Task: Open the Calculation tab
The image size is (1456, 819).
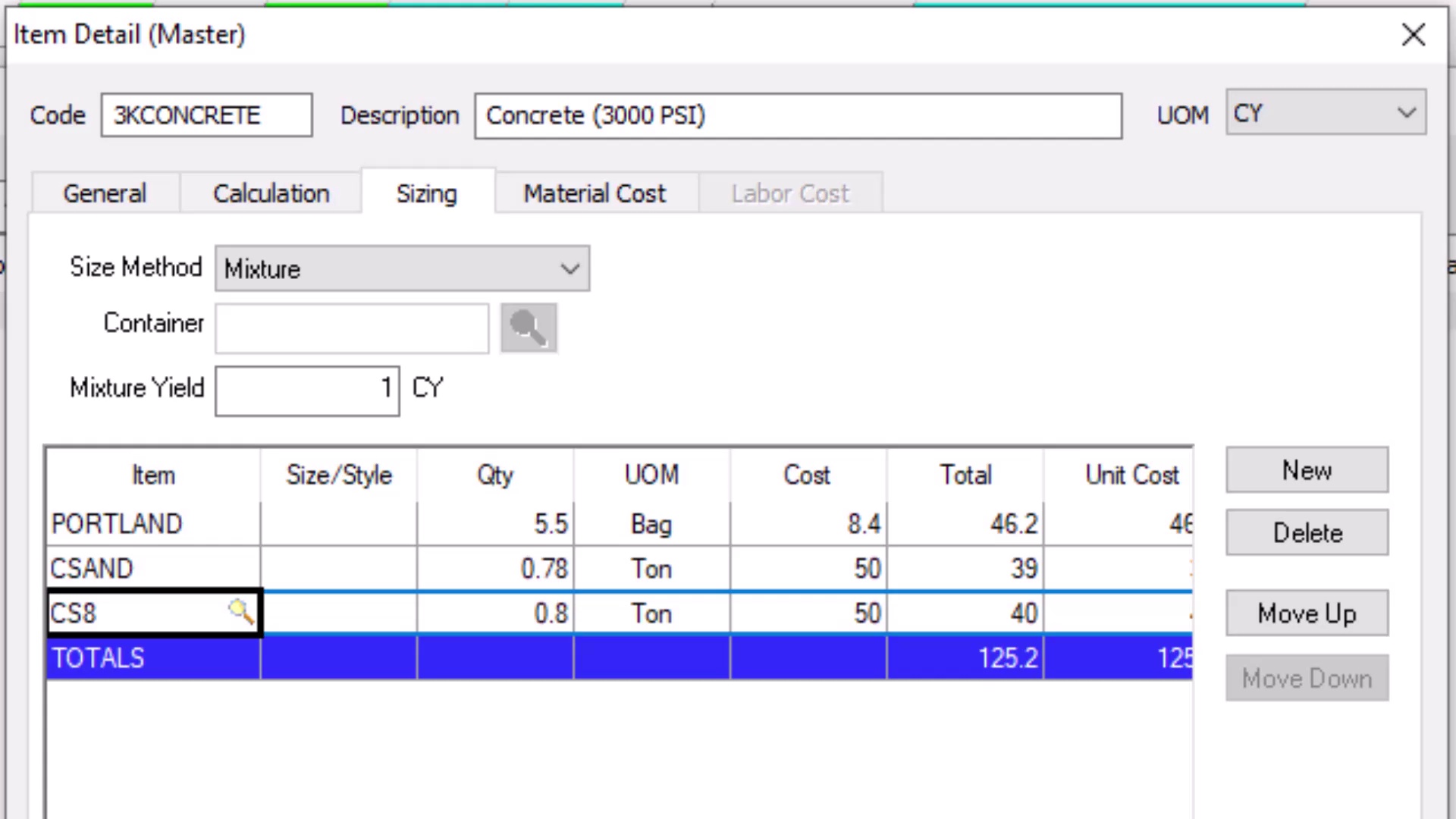Action: [x=271, y=193]
